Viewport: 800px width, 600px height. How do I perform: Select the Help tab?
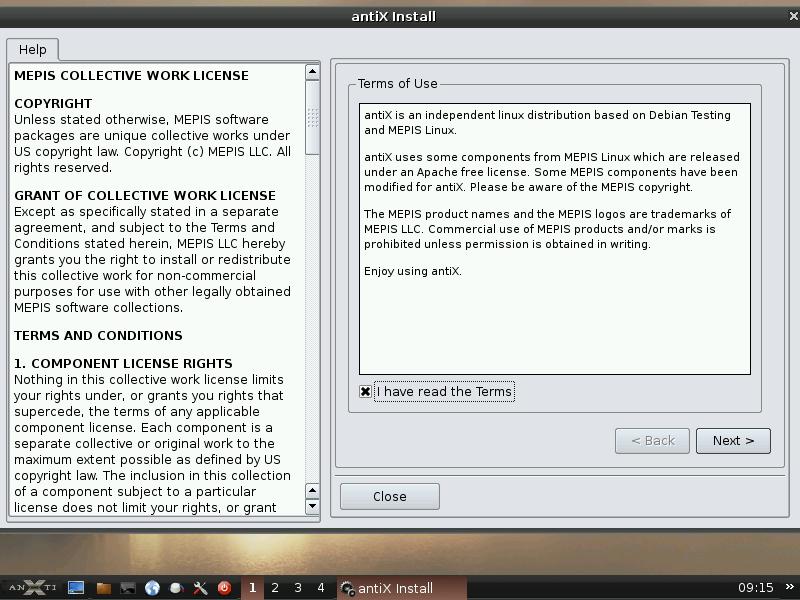tap(33, 49)
